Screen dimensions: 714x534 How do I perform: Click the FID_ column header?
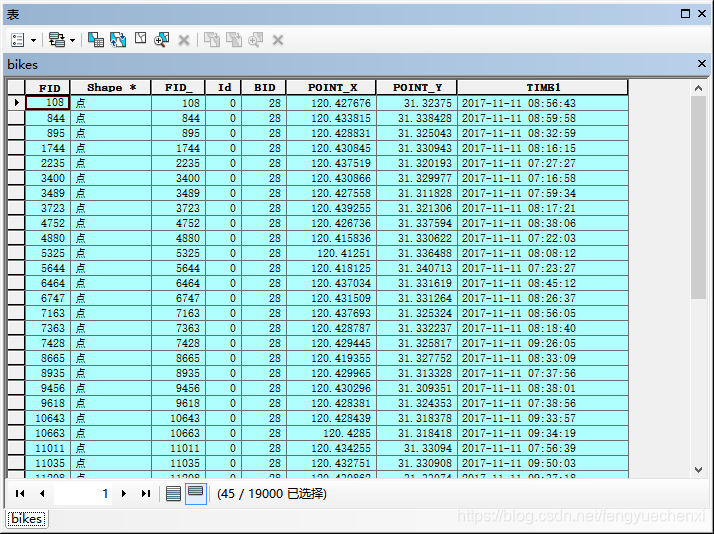click(x=178, y=87)
